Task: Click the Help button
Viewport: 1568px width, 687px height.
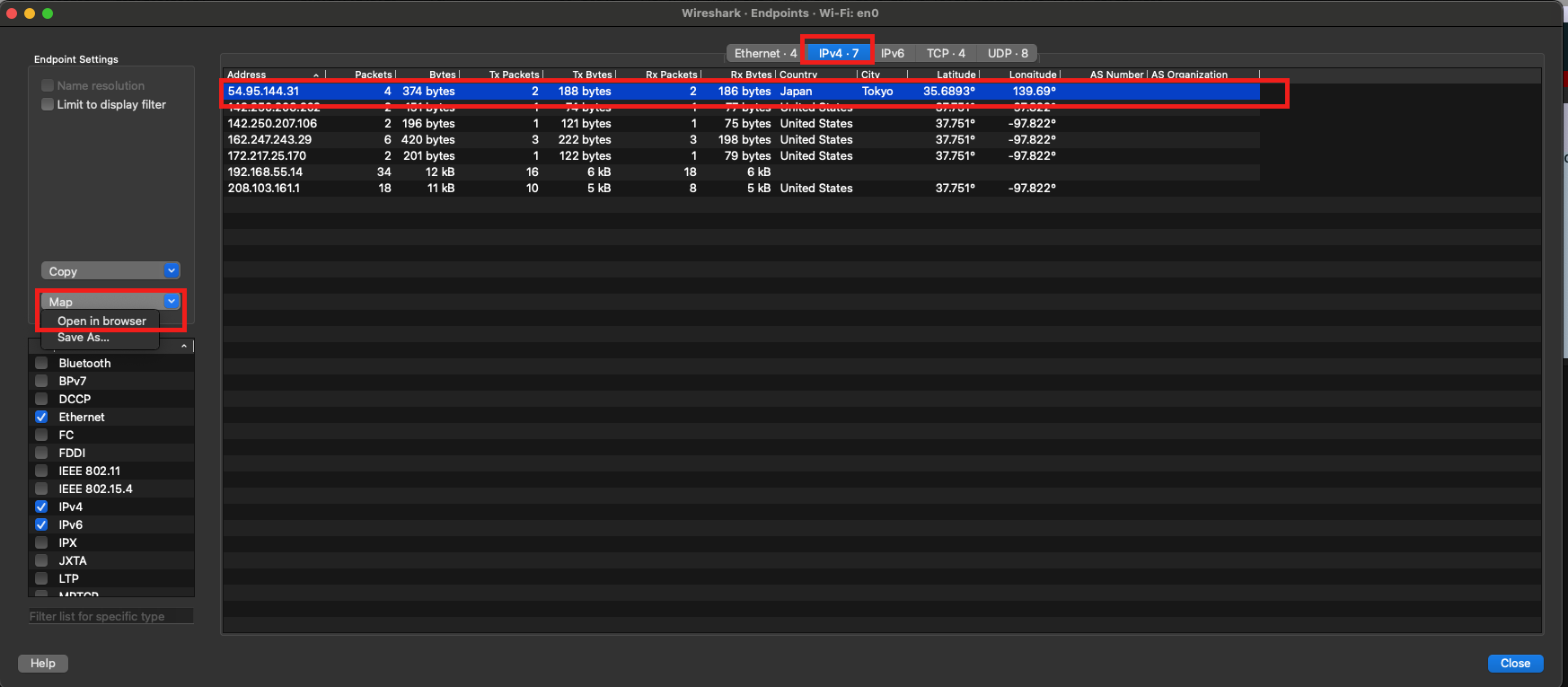Action: (43, 663)
